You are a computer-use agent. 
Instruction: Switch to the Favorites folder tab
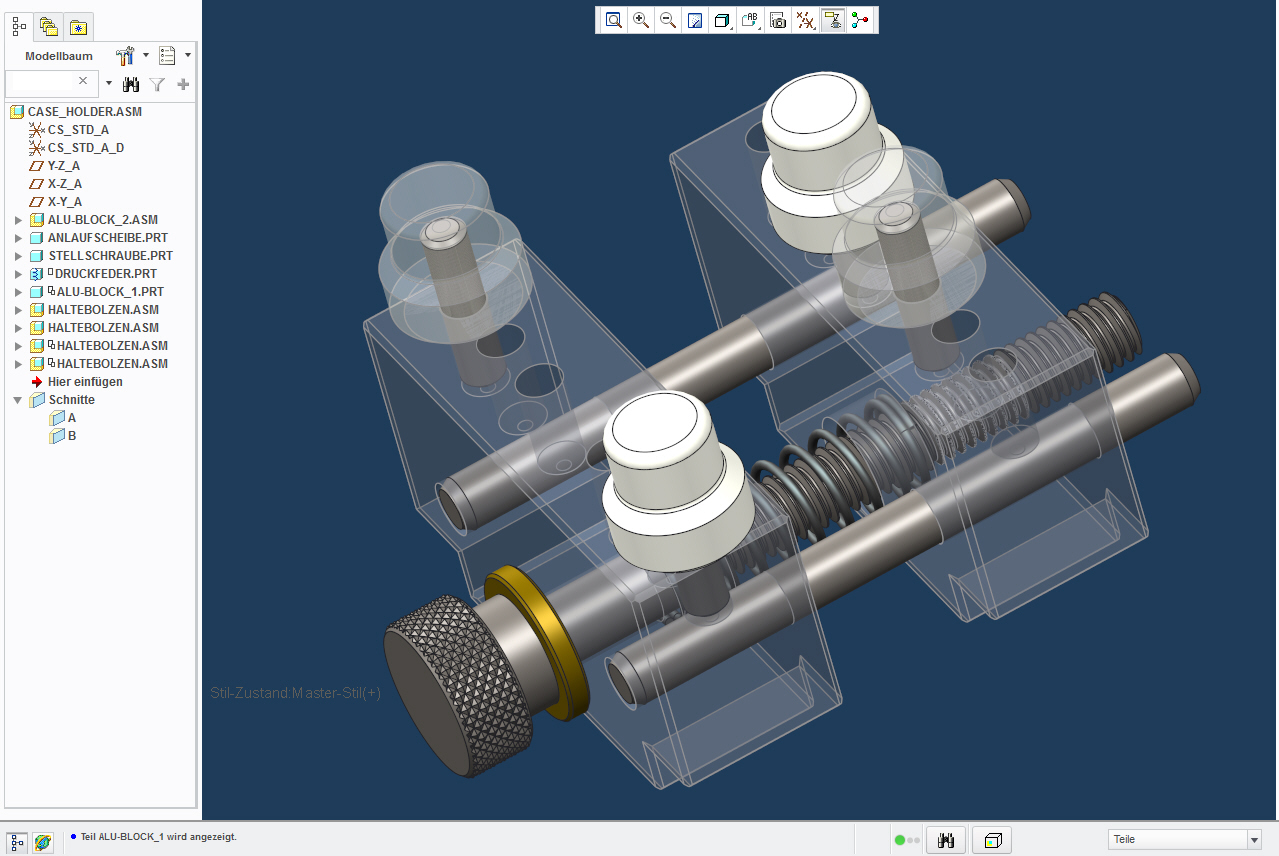(x=79, y=27)
